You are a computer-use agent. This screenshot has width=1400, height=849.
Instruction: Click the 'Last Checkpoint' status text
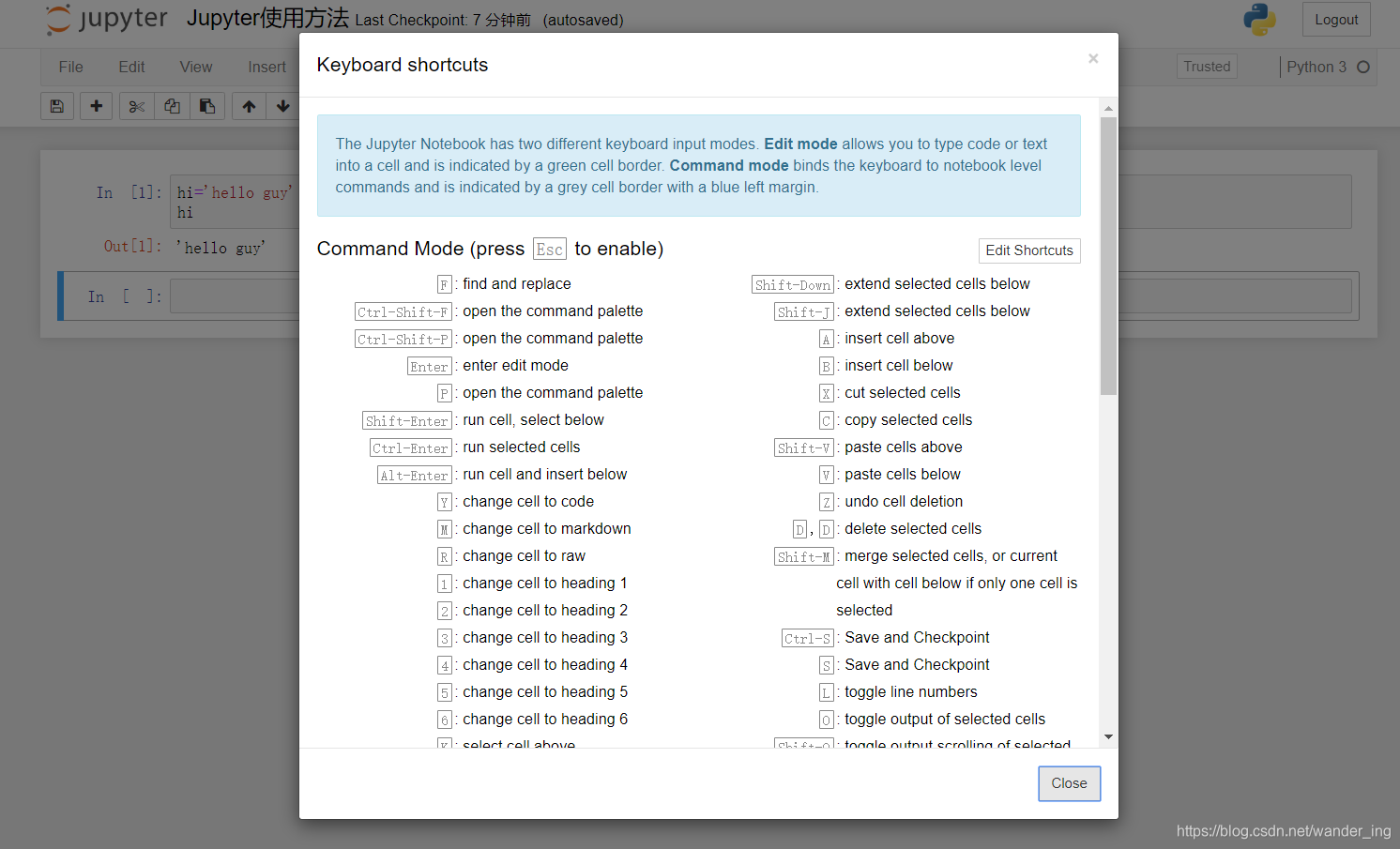coord(442,20)
